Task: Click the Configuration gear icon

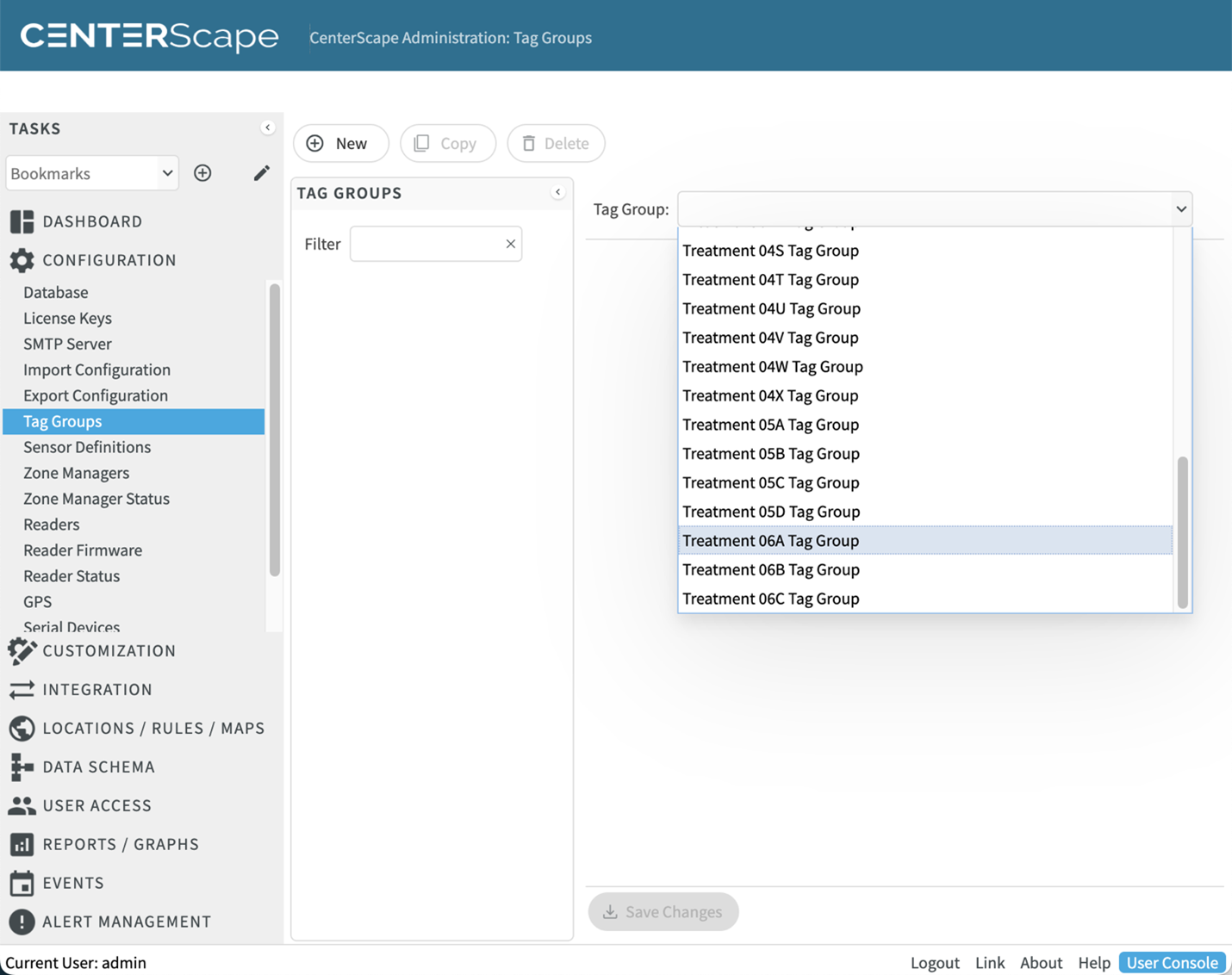Action: point(22,260)
